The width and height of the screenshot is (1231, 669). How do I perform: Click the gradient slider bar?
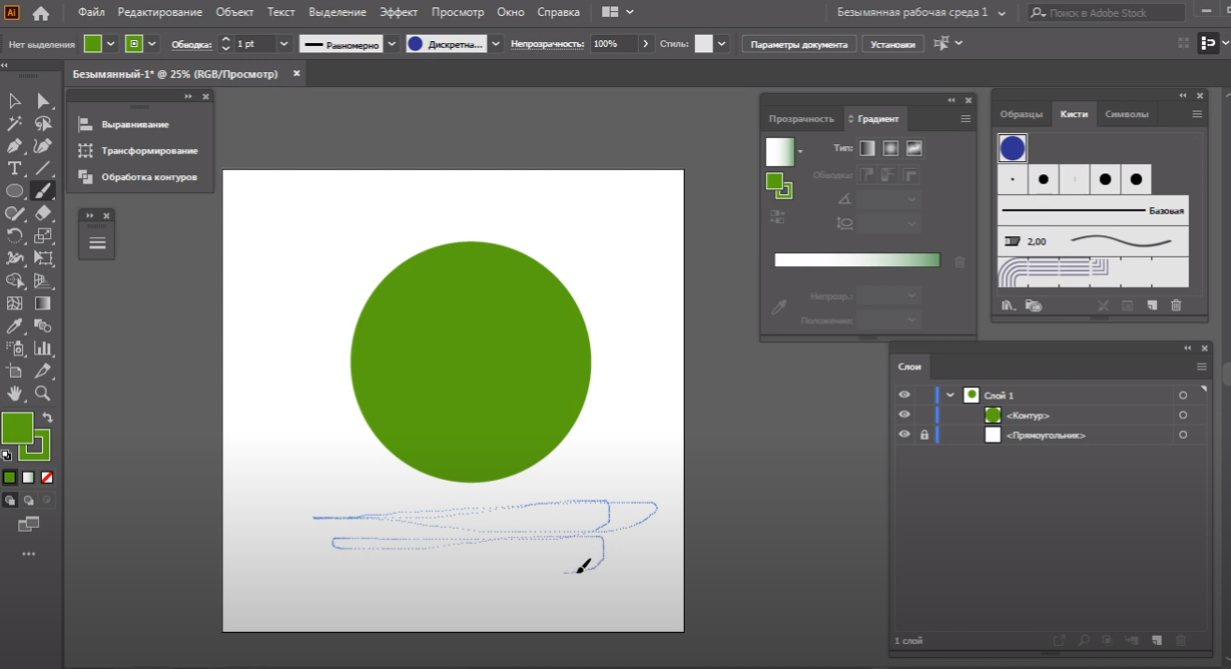tap(857, 260)
